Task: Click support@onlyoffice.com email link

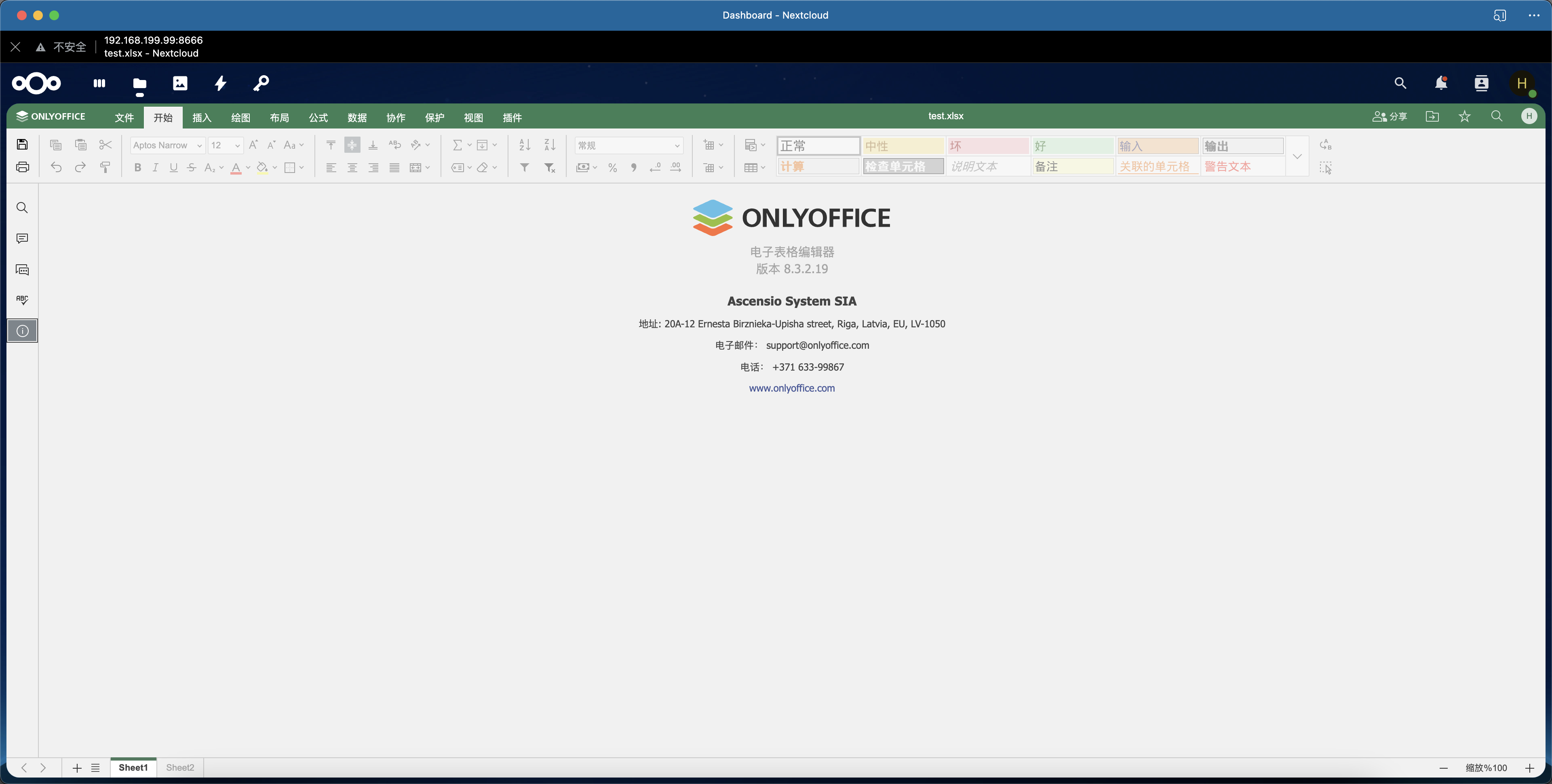Action: point(818,345)
